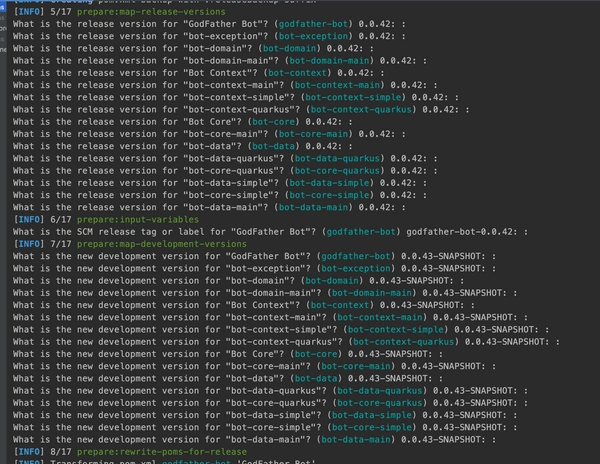Image resolution: width=600 pixels, height=464 pixels.
Task: Click the prepare:input-variables goal text
Action: [126, 219]
